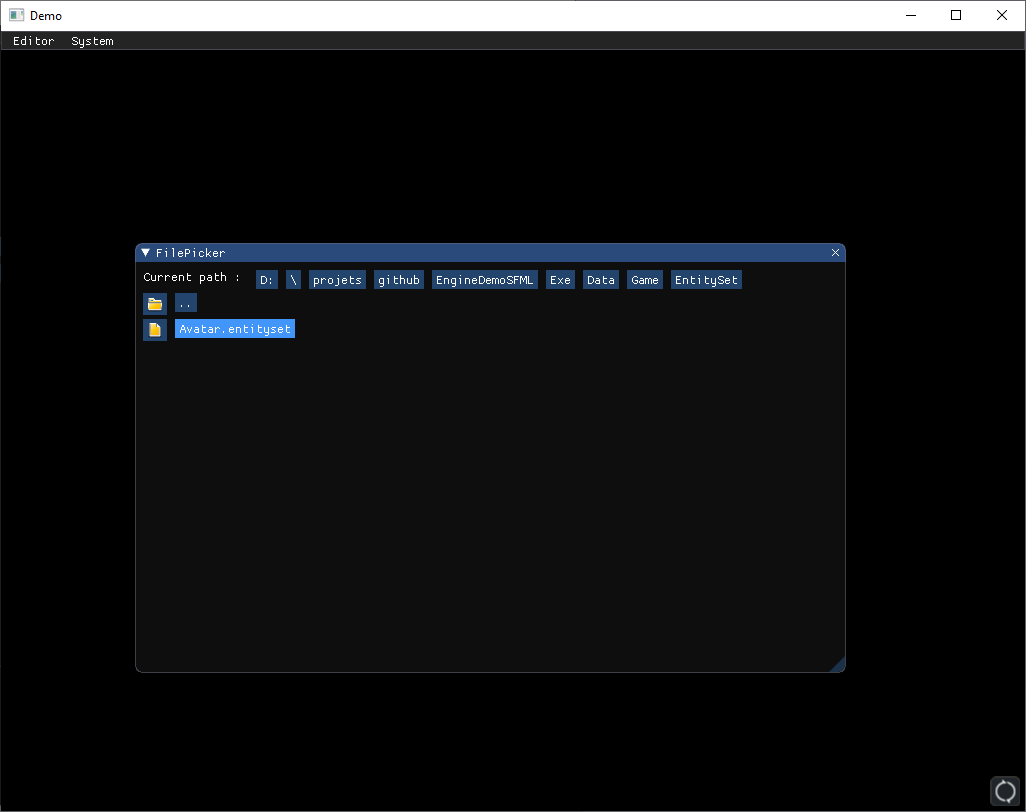Open the System menu
Screen dimensions: 1026x812
tap(92, 41)
